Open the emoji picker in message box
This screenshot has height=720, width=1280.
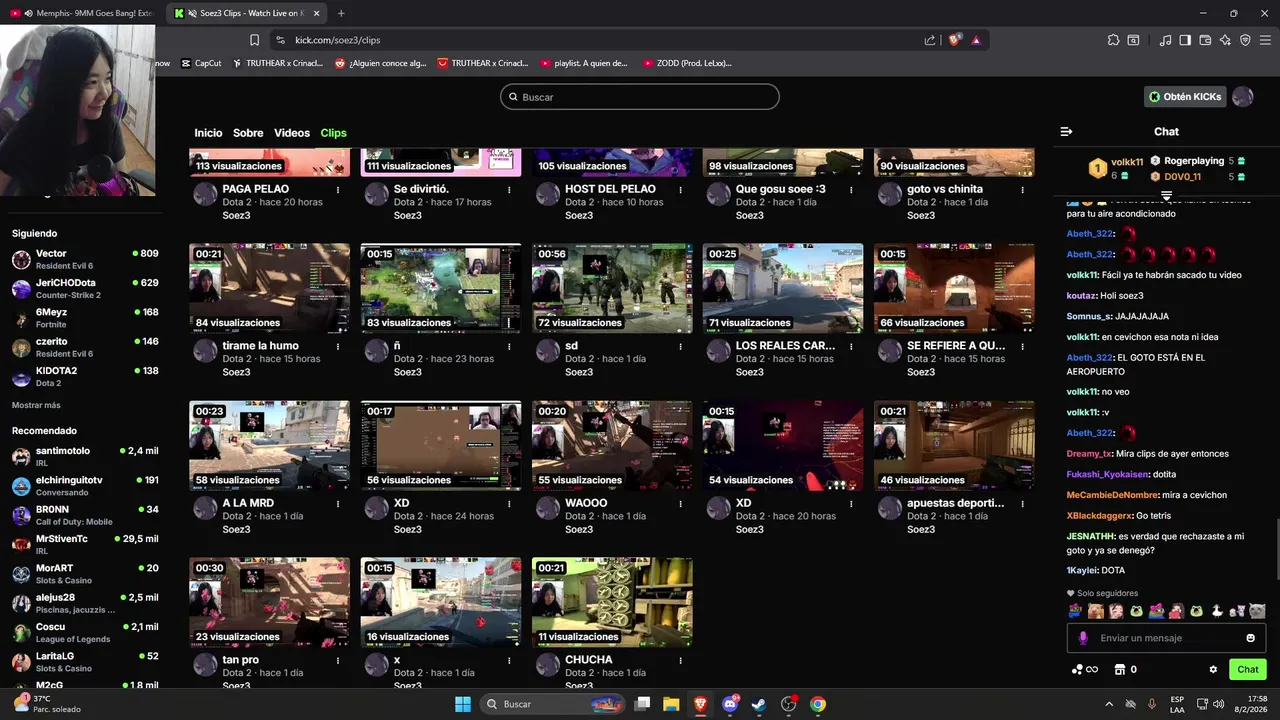1250,638
